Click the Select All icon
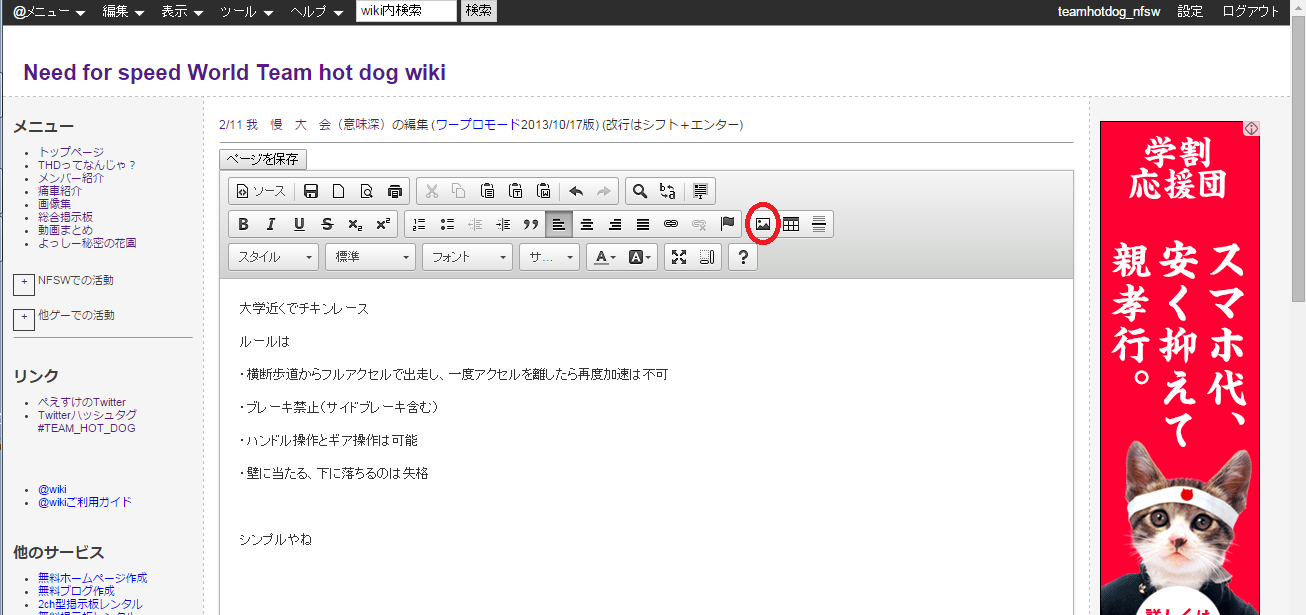Viewport: 1306px width, 615px height. click(700, 191)
